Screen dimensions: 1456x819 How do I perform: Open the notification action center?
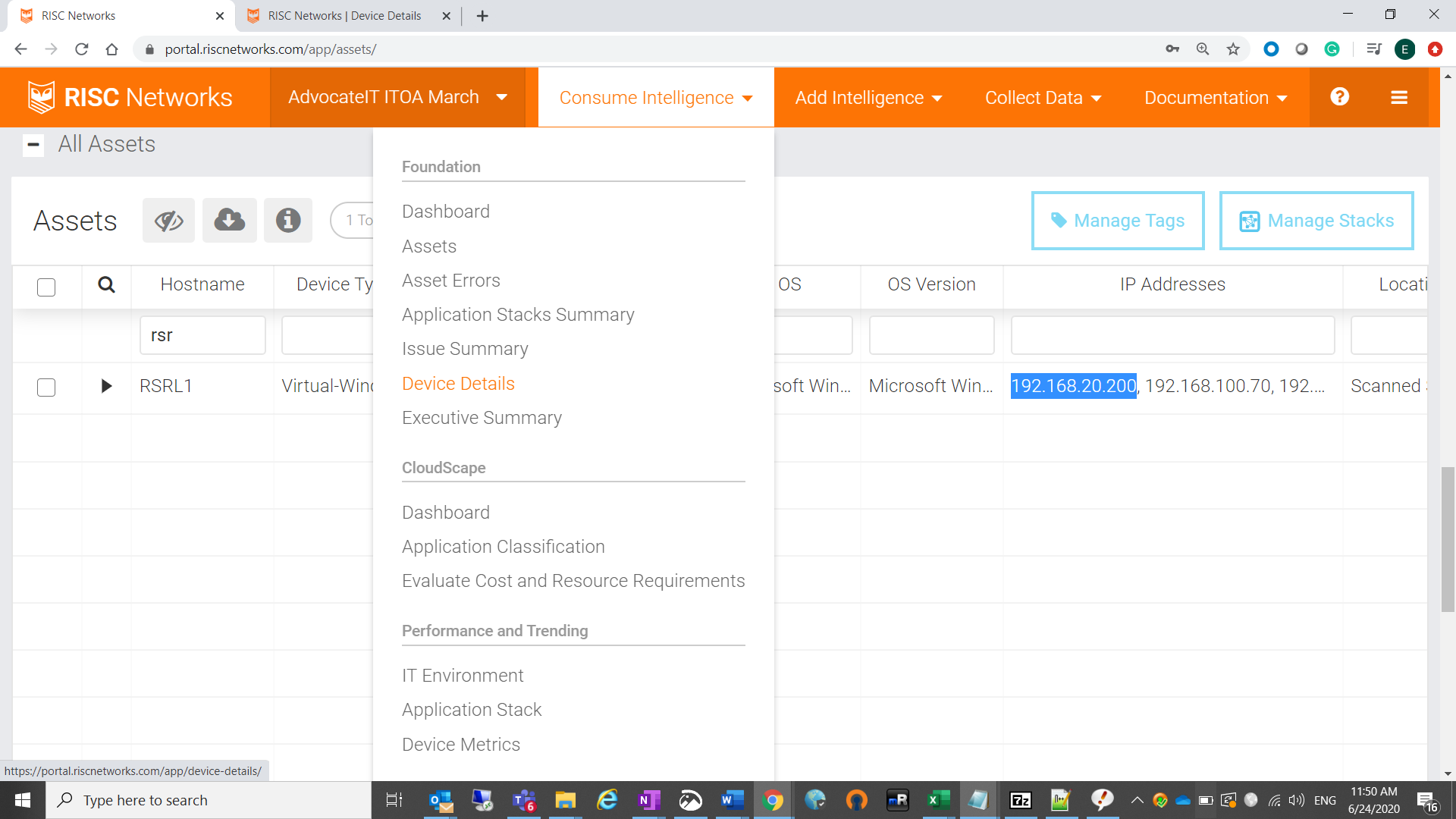pos(1426,801)
